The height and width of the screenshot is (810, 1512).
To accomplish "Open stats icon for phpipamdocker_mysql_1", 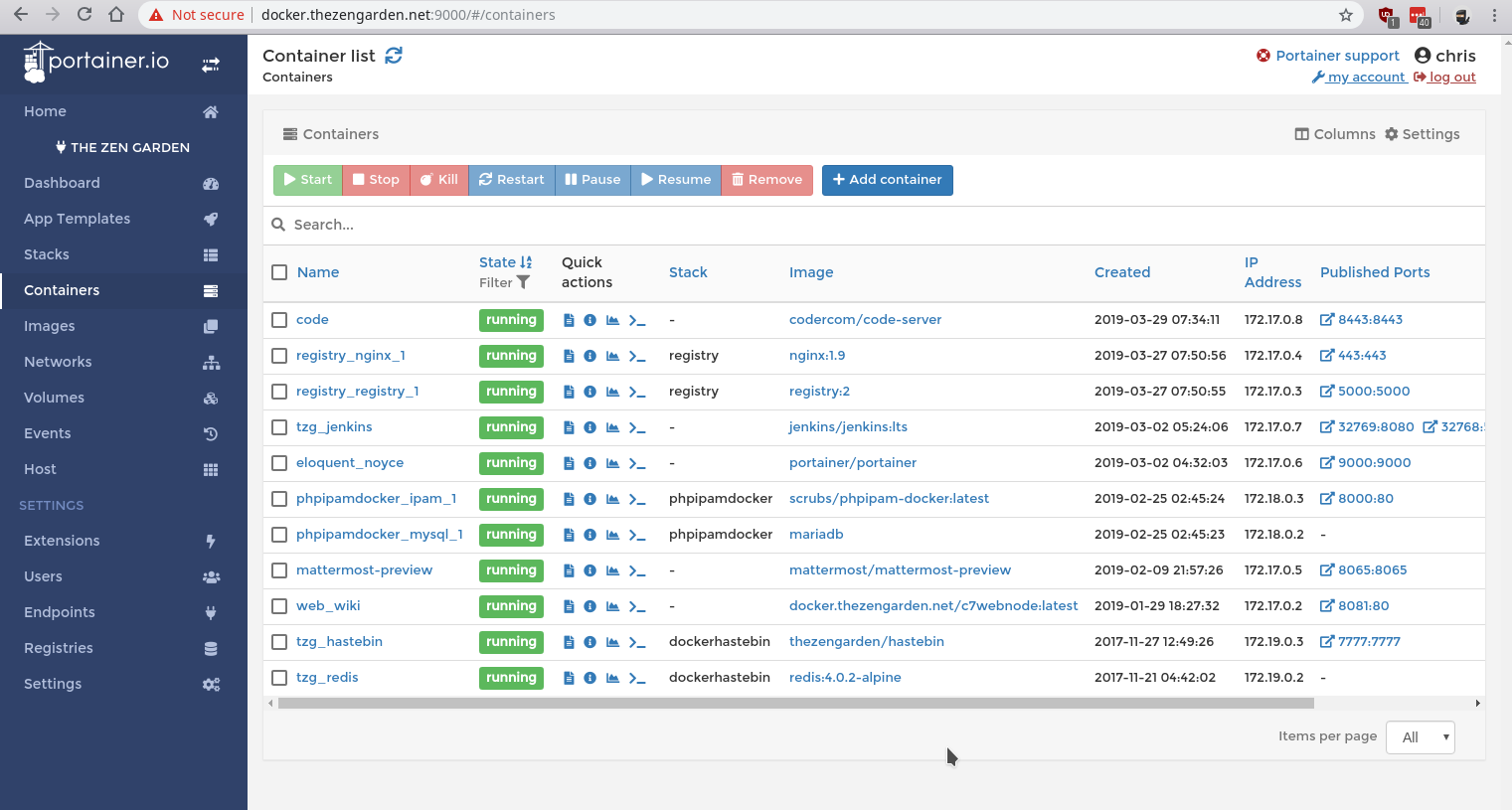I will (x=612, y=535).
